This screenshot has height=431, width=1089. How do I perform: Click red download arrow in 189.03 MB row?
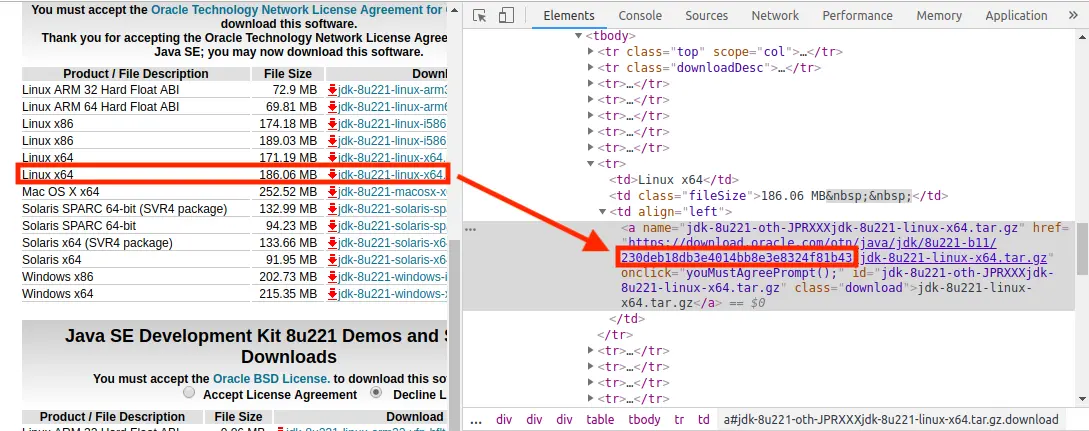point(333,141)
